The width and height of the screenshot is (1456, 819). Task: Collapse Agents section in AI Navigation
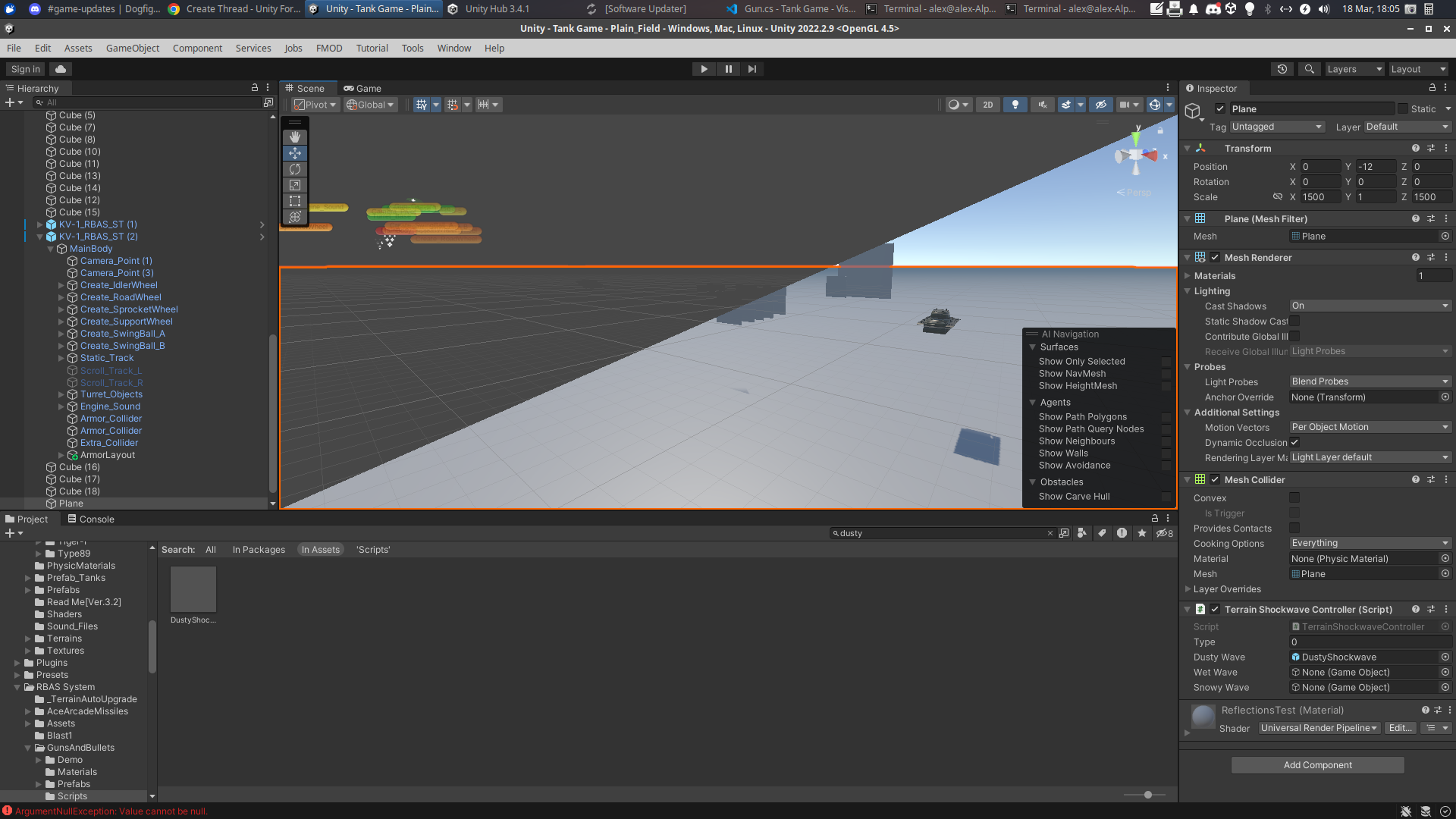(x=1032, y=403)
